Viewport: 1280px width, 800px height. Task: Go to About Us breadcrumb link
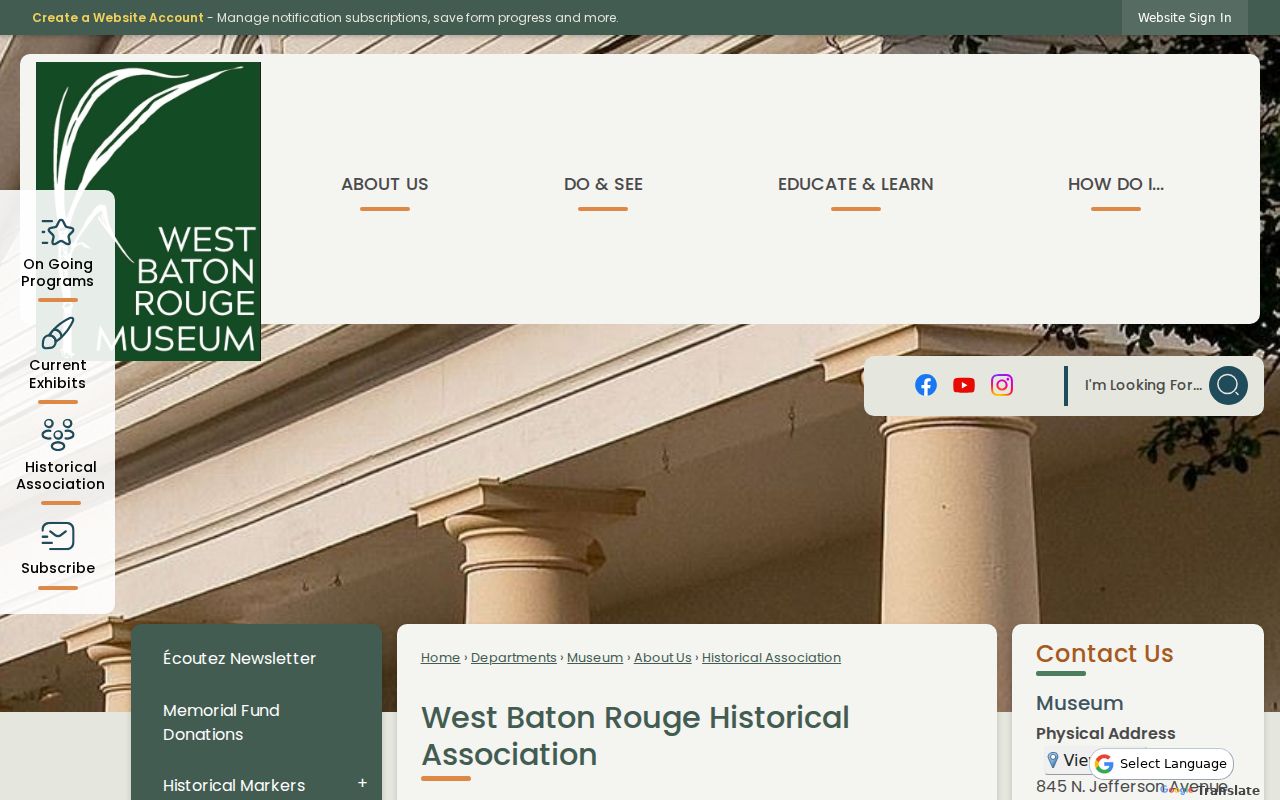(663, 657)
